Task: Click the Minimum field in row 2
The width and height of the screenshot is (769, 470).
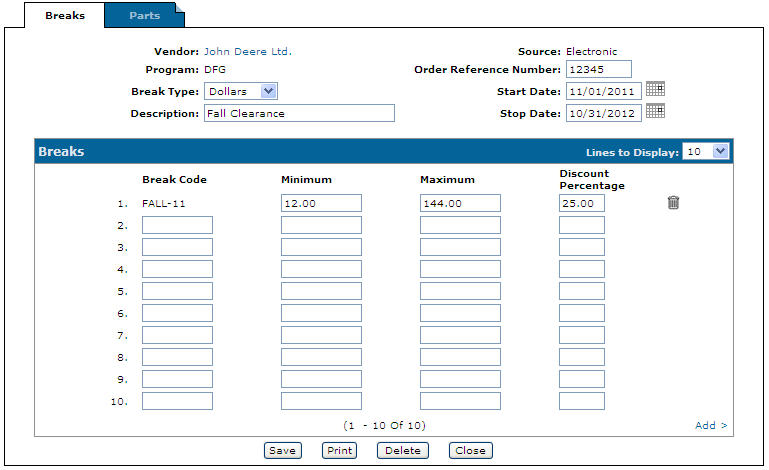Action: [x=321, y=225]
